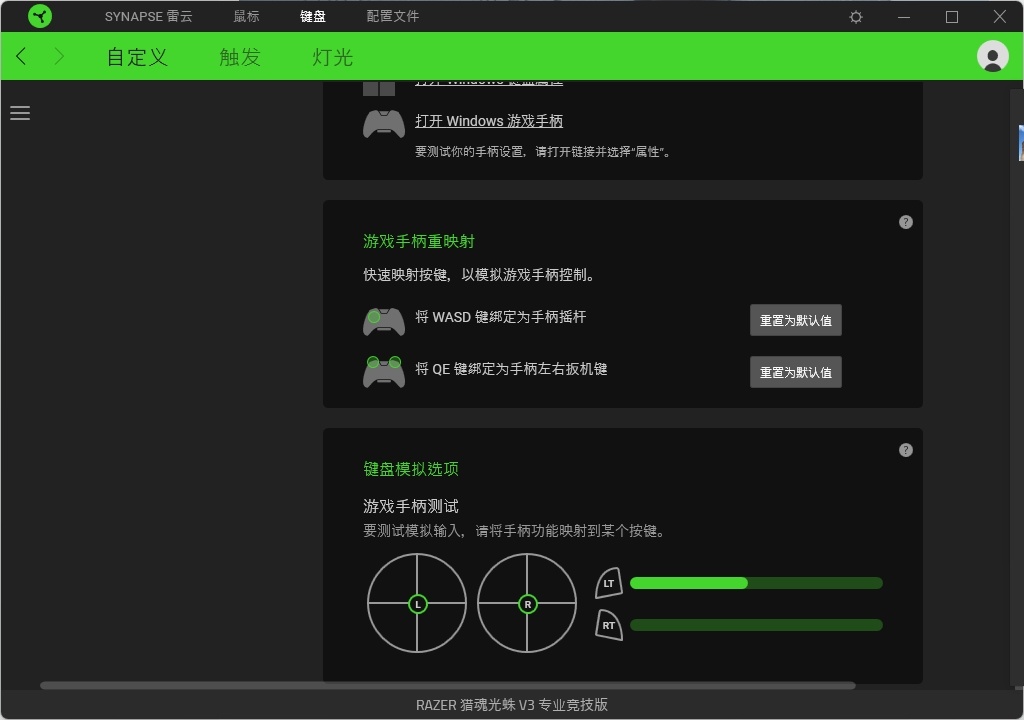
Task: Open the user account avatar
Action: 992,56
